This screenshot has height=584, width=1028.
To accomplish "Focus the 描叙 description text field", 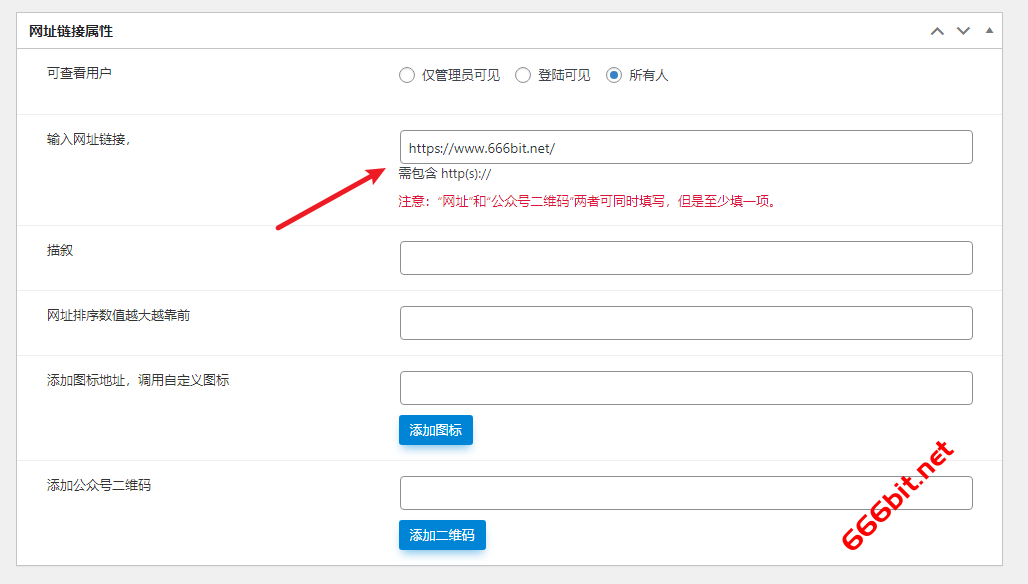I will point(685,258).
